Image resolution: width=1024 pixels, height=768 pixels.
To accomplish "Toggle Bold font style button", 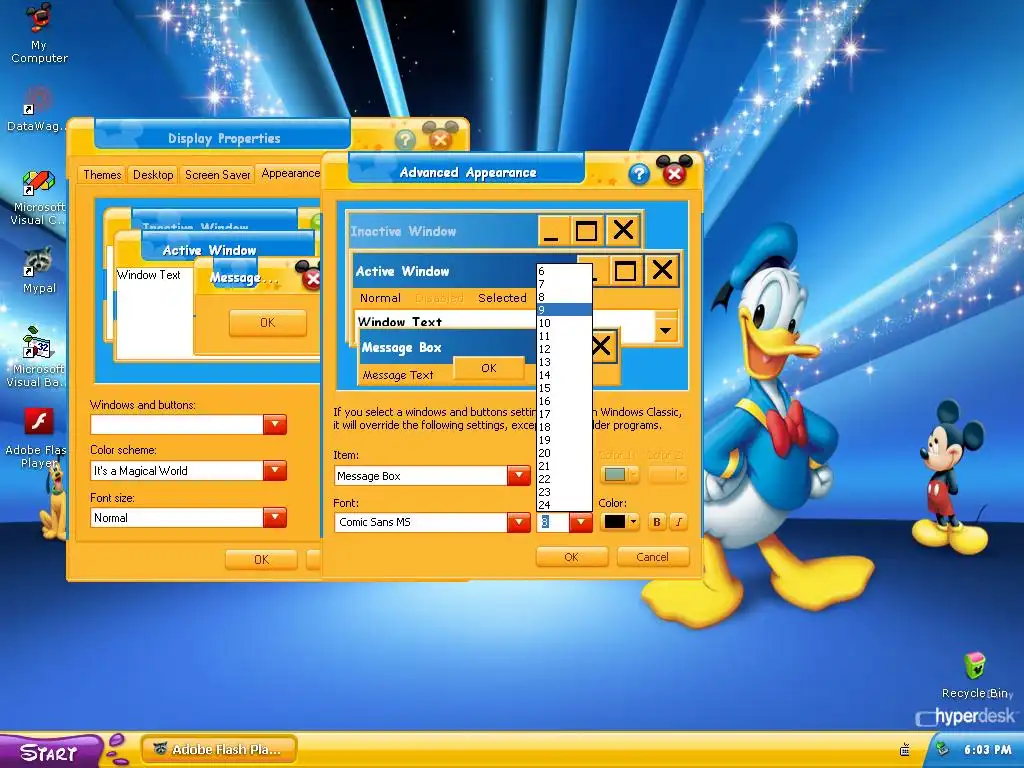I will click(x=657, y=521).
